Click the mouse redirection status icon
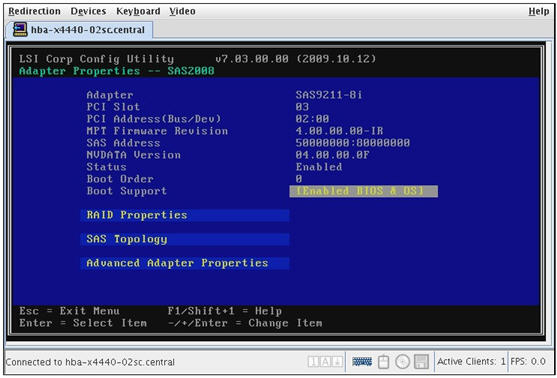The height and width of the screenshot is (378, 557). point(383,362)
